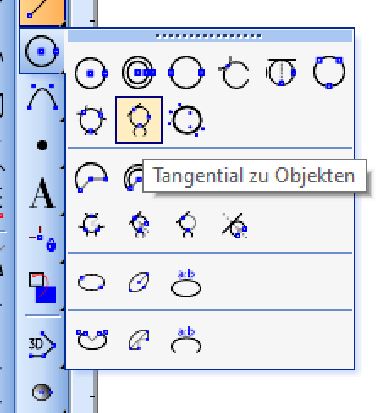Select ellipse with a:b ratio tool

click(x=186, y=283)
